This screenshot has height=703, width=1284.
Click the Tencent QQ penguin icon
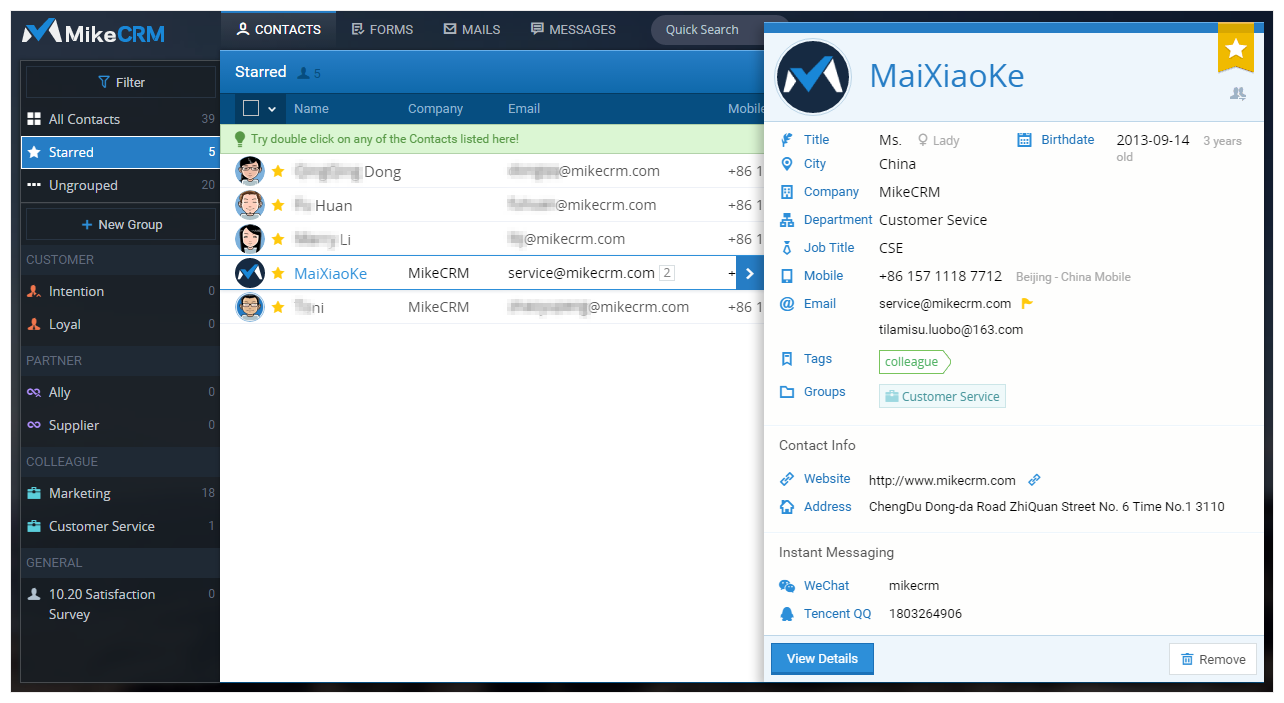pos(787,614)
